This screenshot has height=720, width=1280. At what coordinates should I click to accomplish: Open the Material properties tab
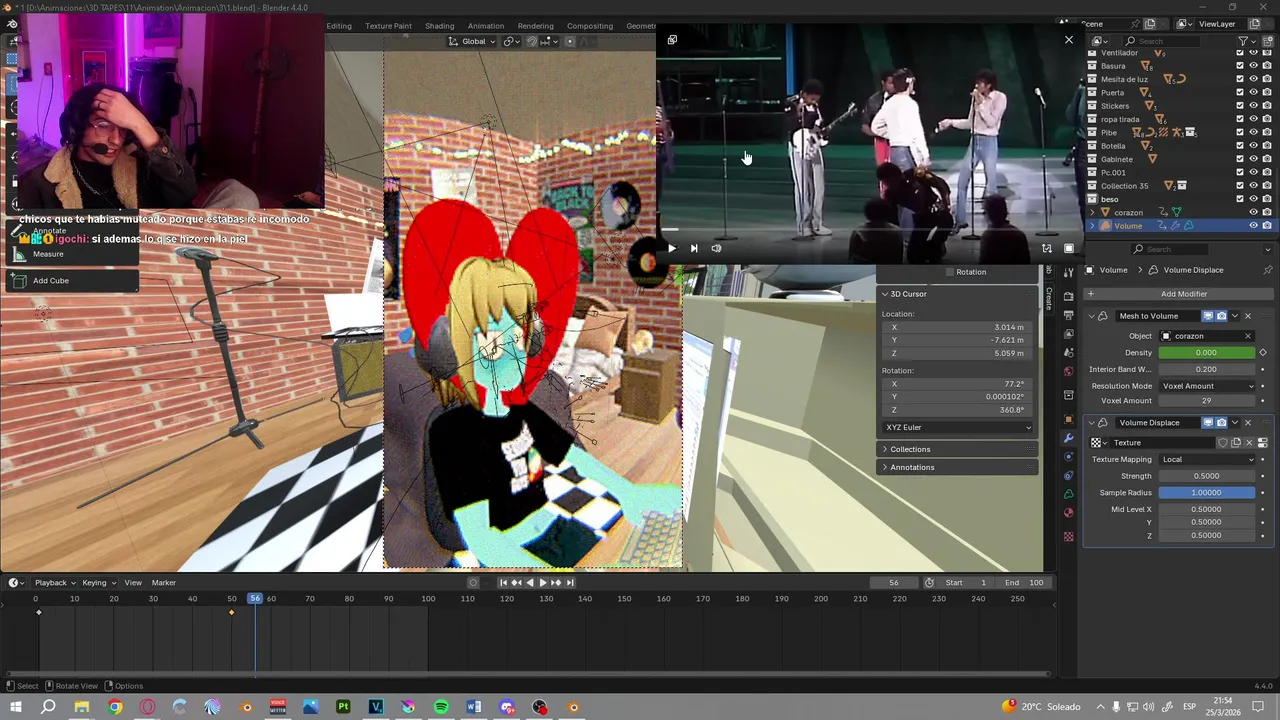pos(1068,513)
